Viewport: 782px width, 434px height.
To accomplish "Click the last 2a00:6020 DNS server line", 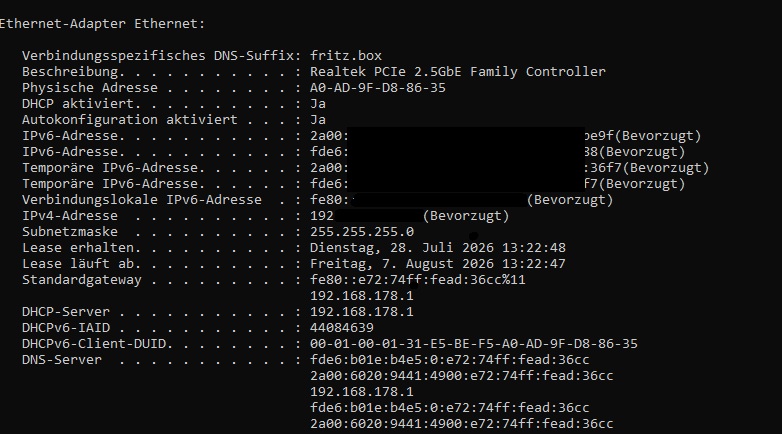I will point(461,424).
